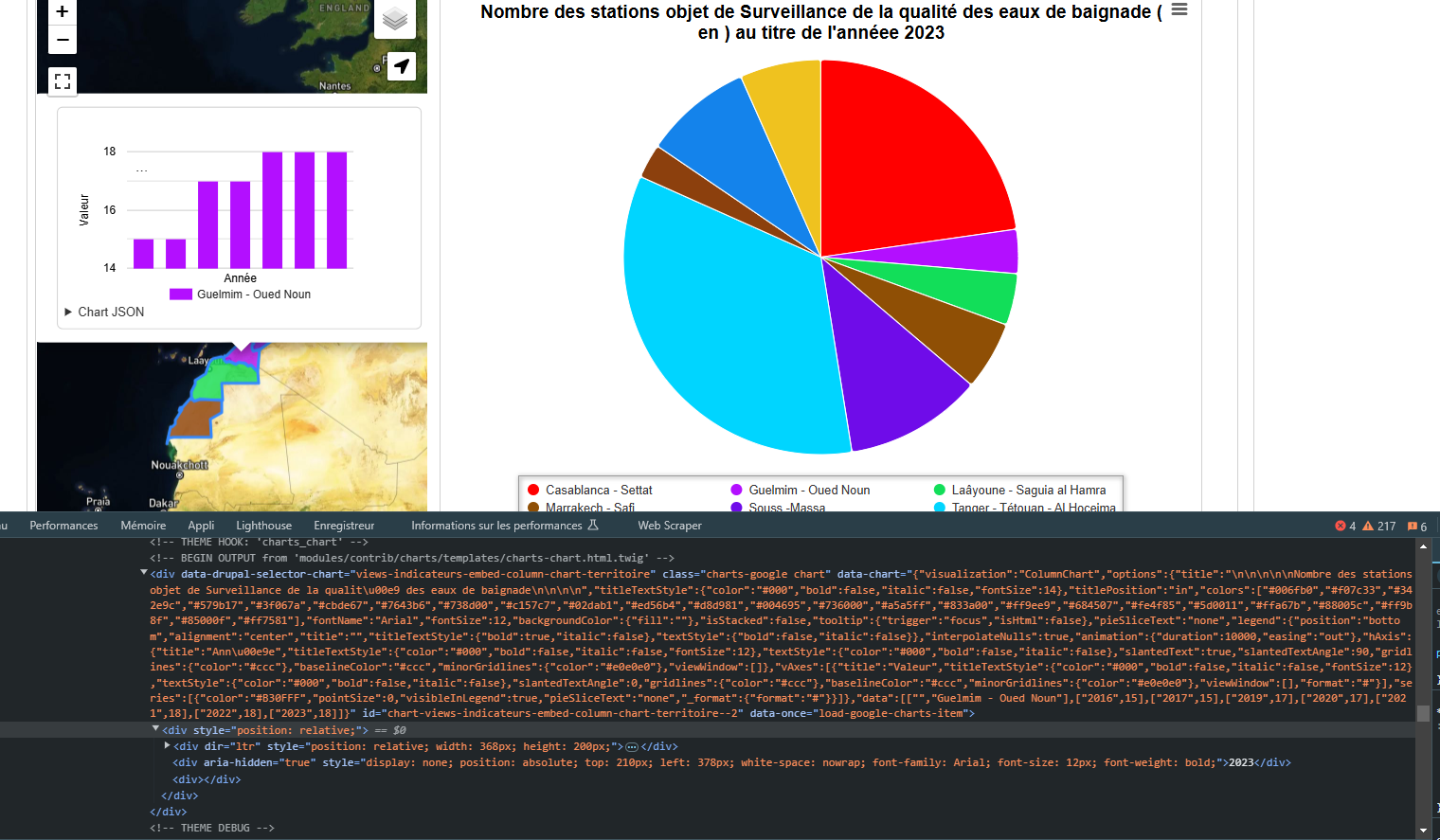1440x840 pixels.
Task: Click the zoom out button on the map
Action: tap(62, 40)
